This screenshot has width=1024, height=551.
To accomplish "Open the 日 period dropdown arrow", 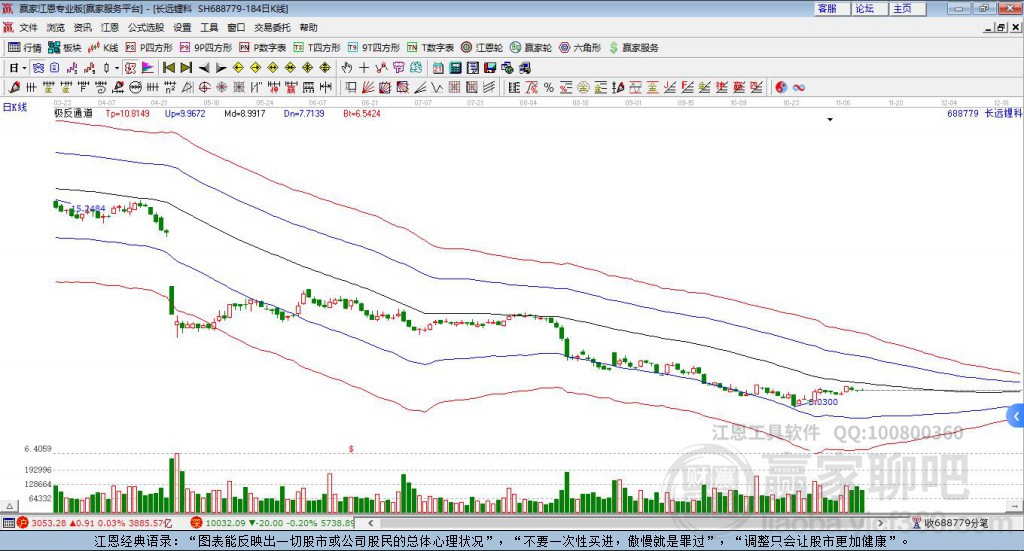I will point(24,68).
